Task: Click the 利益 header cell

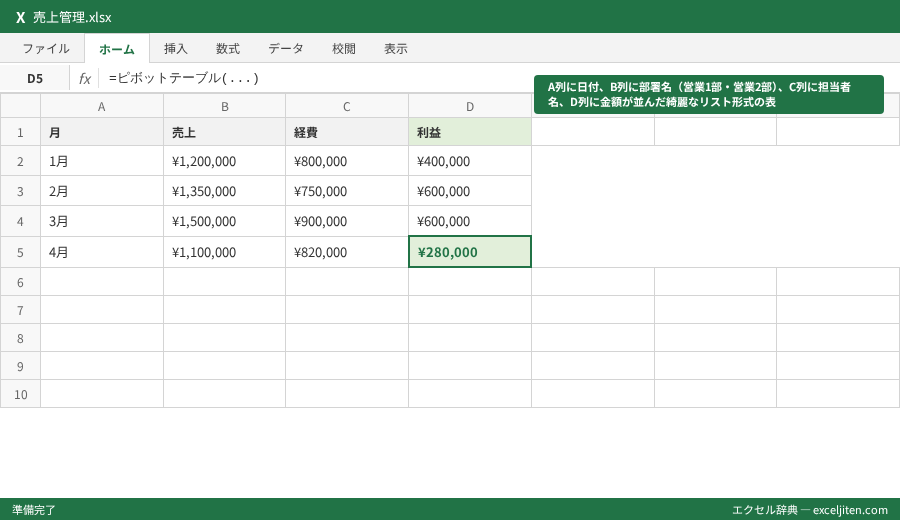Action: pyautogui.click(x=470, y=133)
